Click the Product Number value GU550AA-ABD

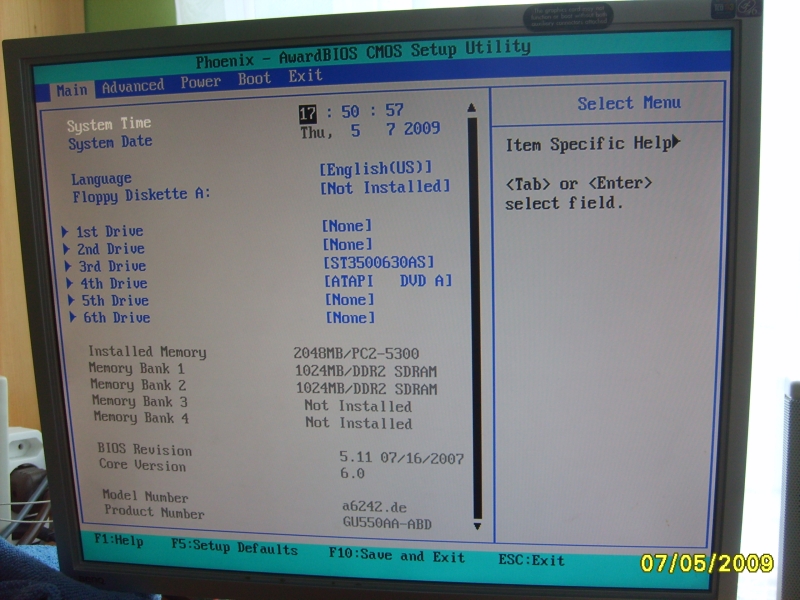[x=387, y=523]
